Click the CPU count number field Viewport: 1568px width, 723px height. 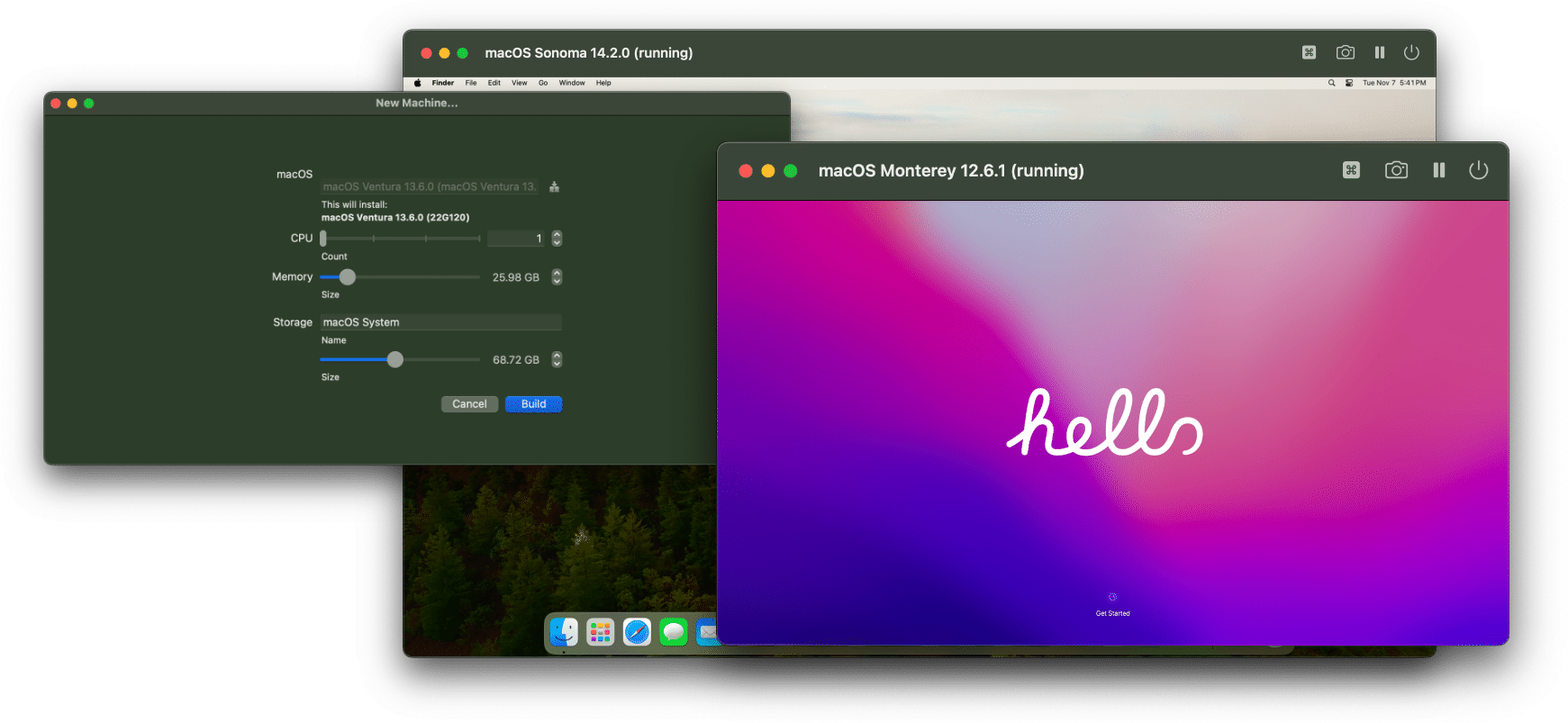click(517, 239)
